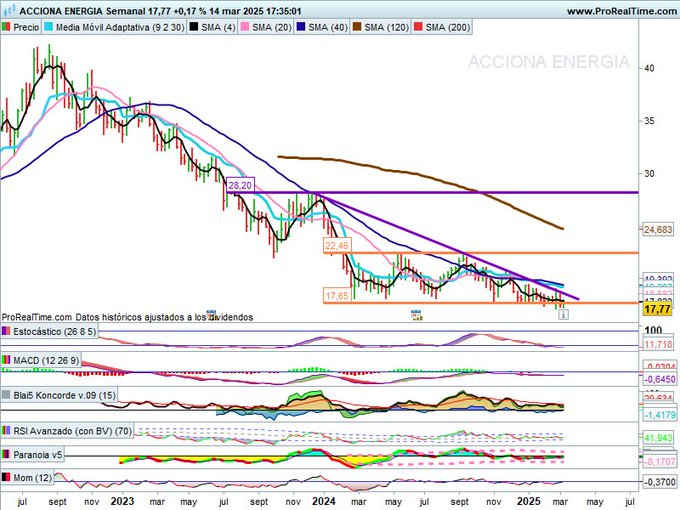Click the -1,4179 Koncorde value label
This screenshot has width=680, height=510.
[x=660, y=415]
